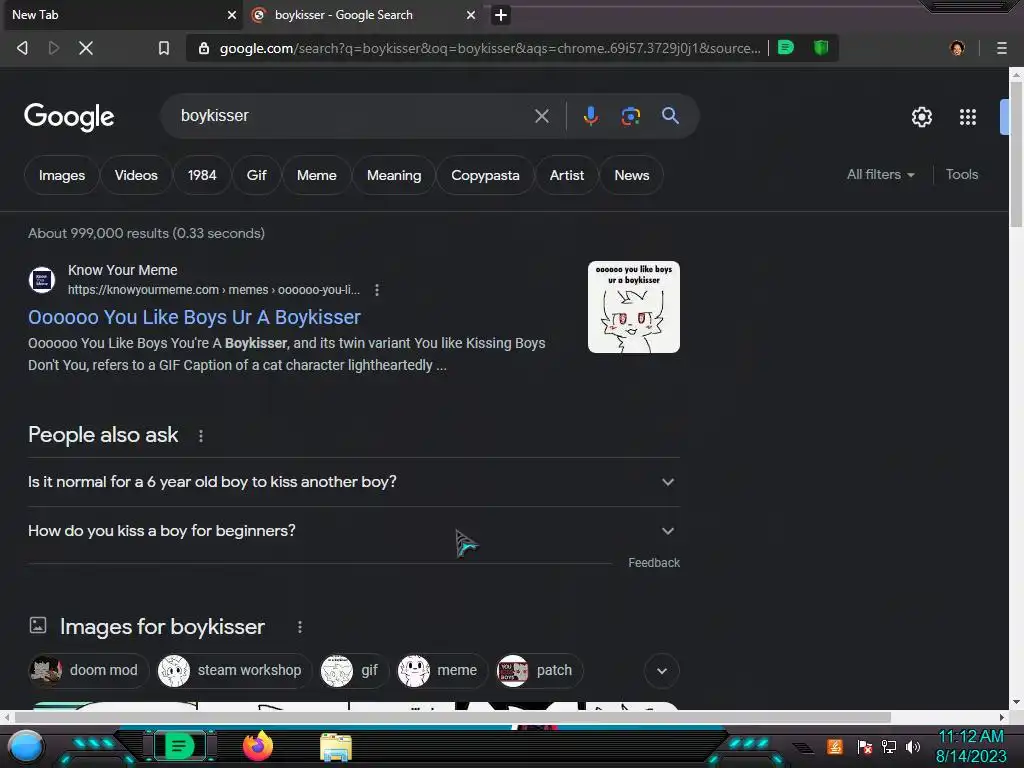Open the browser hamburger menu
Screen dimensions: 1024x768
(x=1002, y=48)
